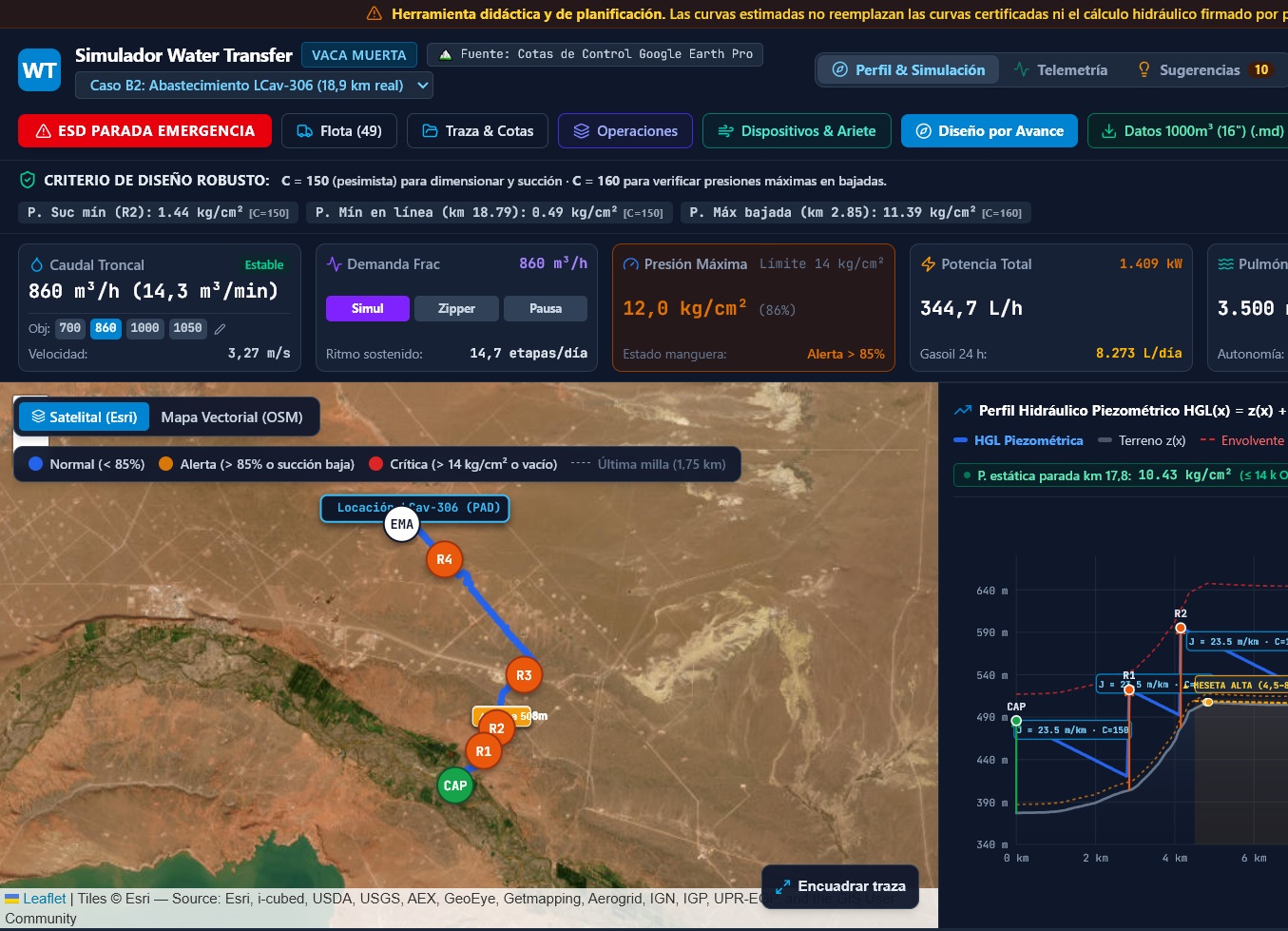Image resolution: width=1288 pixels, height=931 pixels.
Task: Select the R4 pump marker on the map
Action: click(x=444, y=559)
